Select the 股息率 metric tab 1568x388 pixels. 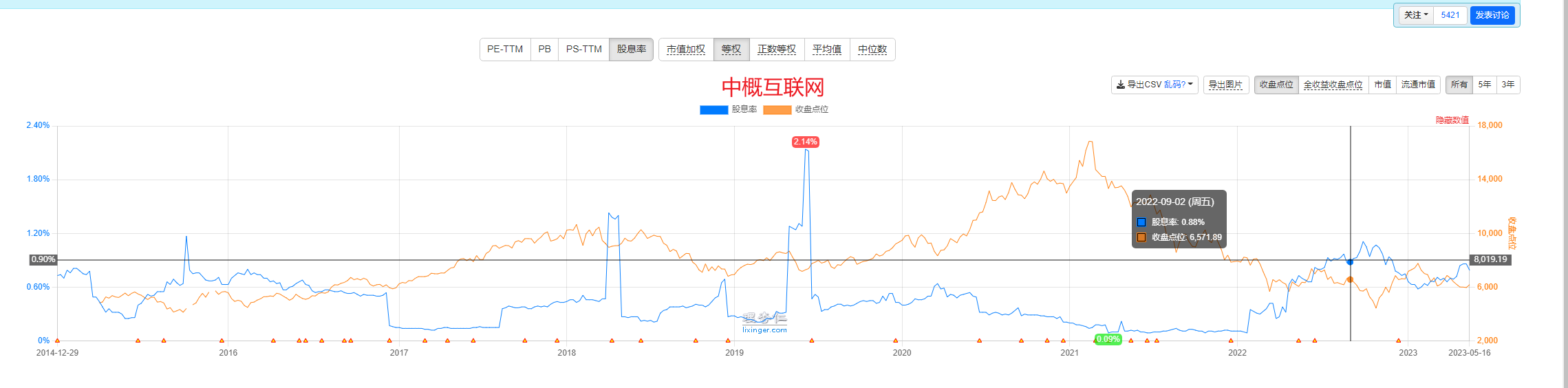[x=631, y=50]
